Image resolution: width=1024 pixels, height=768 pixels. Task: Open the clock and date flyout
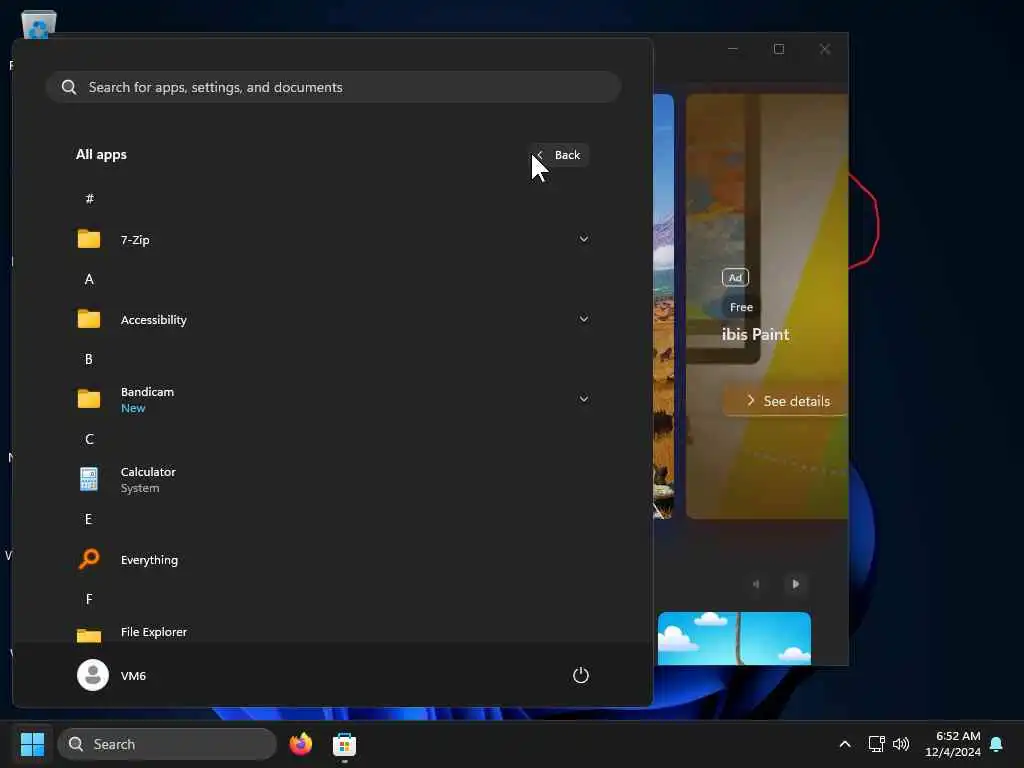(953, 744)
